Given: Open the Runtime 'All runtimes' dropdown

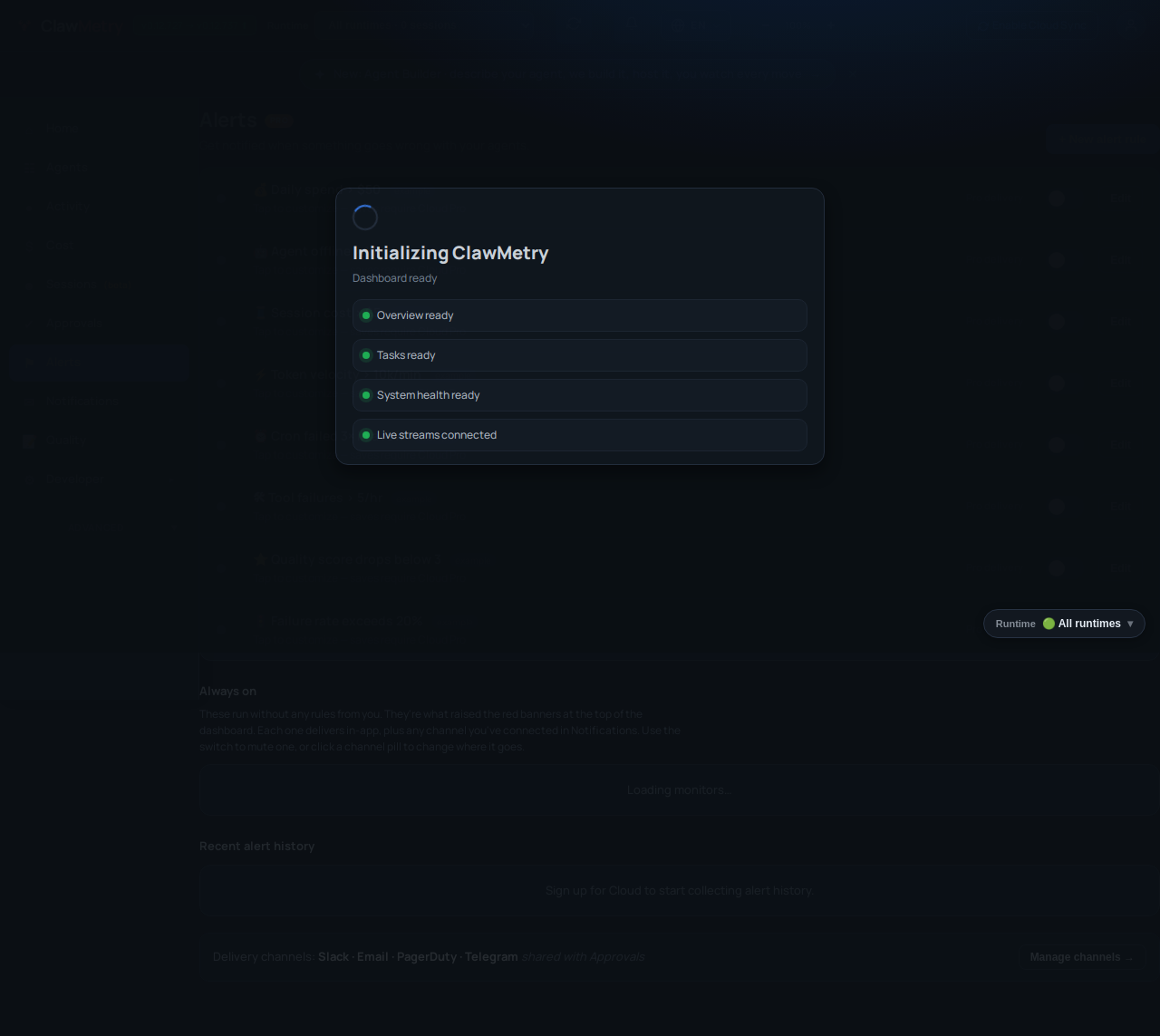Looking at the screenshot, I should [x=1064, y=624].
